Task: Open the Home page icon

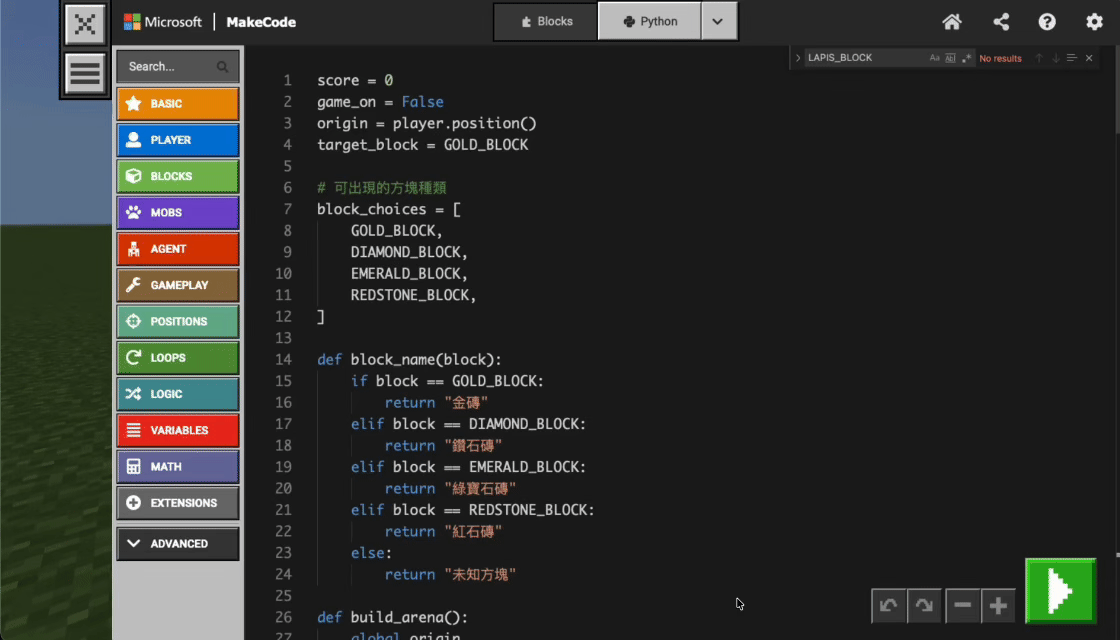Action: [x=952, y=22]
